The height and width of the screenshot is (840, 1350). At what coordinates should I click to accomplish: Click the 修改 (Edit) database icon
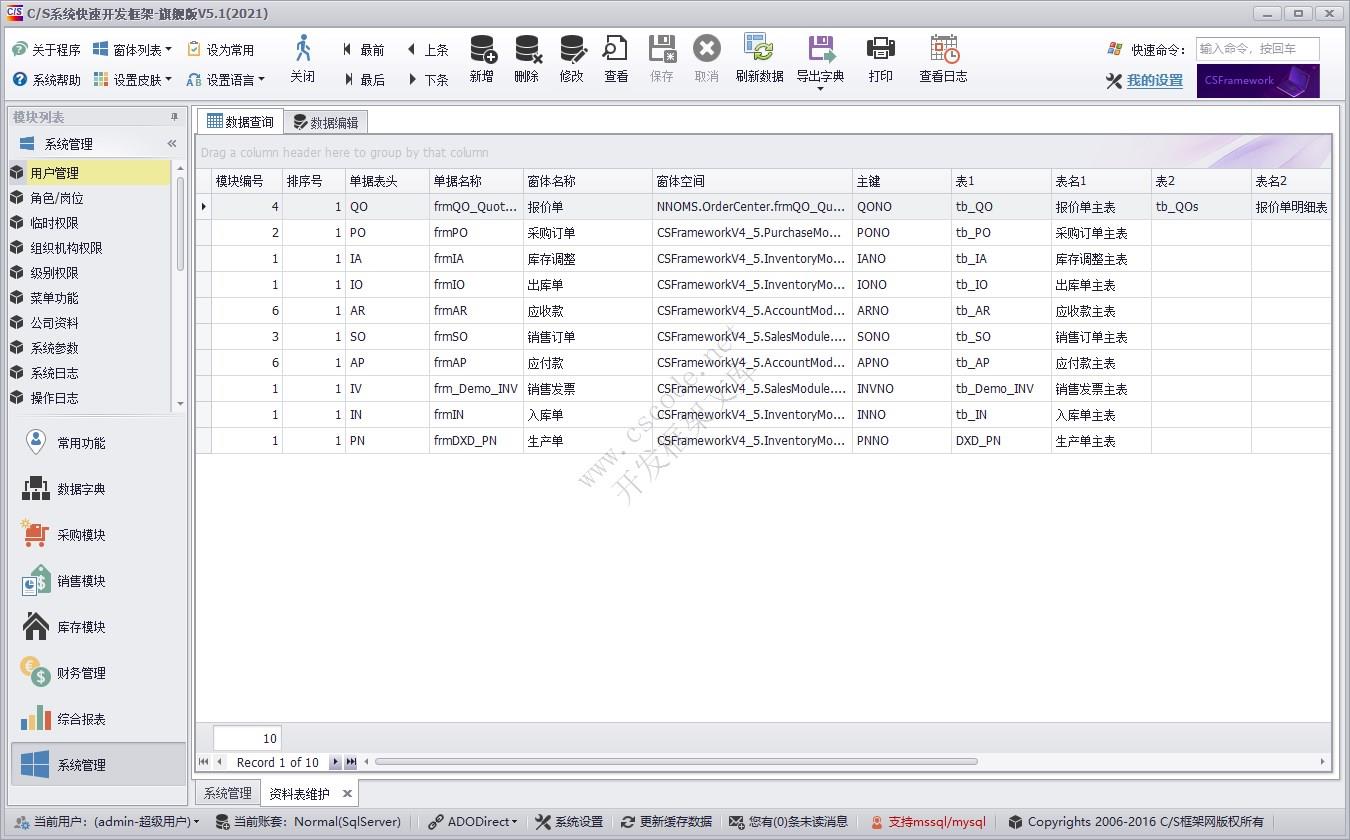click(x=572, y=49)
